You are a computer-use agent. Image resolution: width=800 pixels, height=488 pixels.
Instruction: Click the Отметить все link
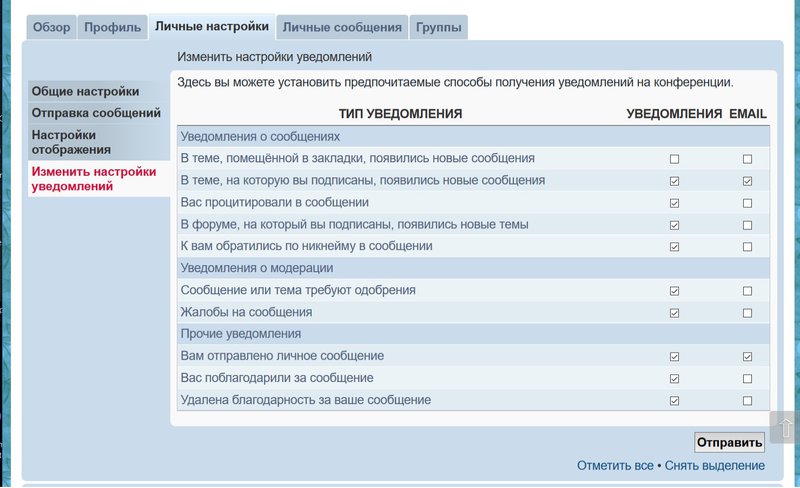(615, 466)
